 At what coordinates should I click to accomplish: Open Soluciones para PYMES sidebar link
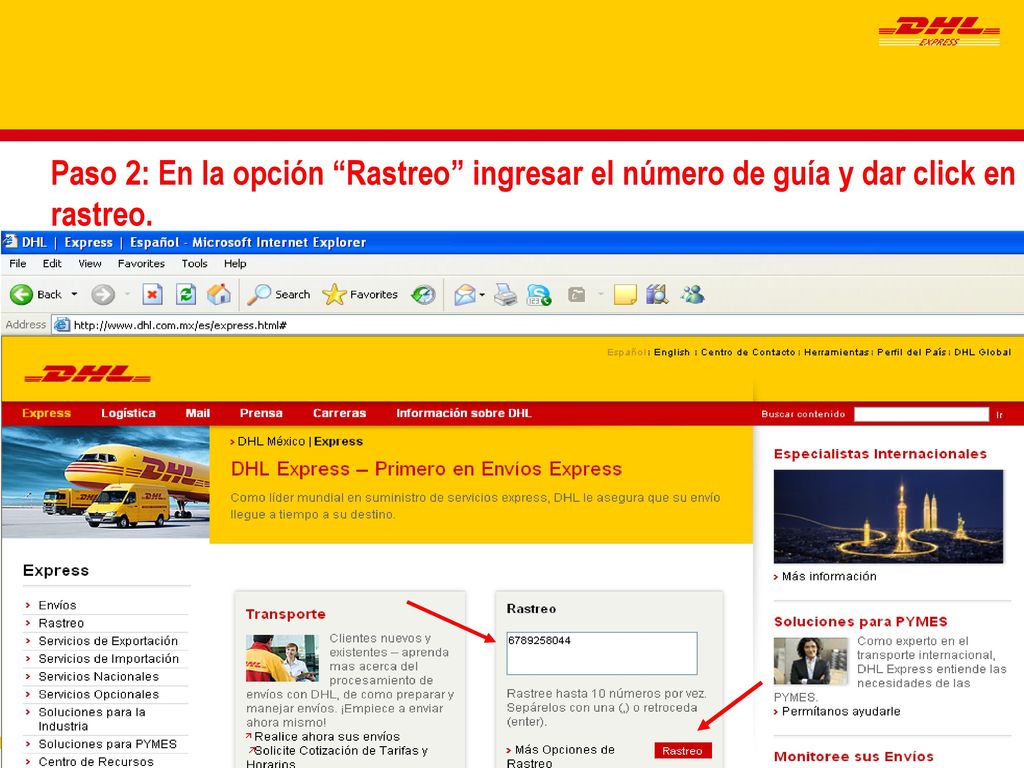pos(108,744)
